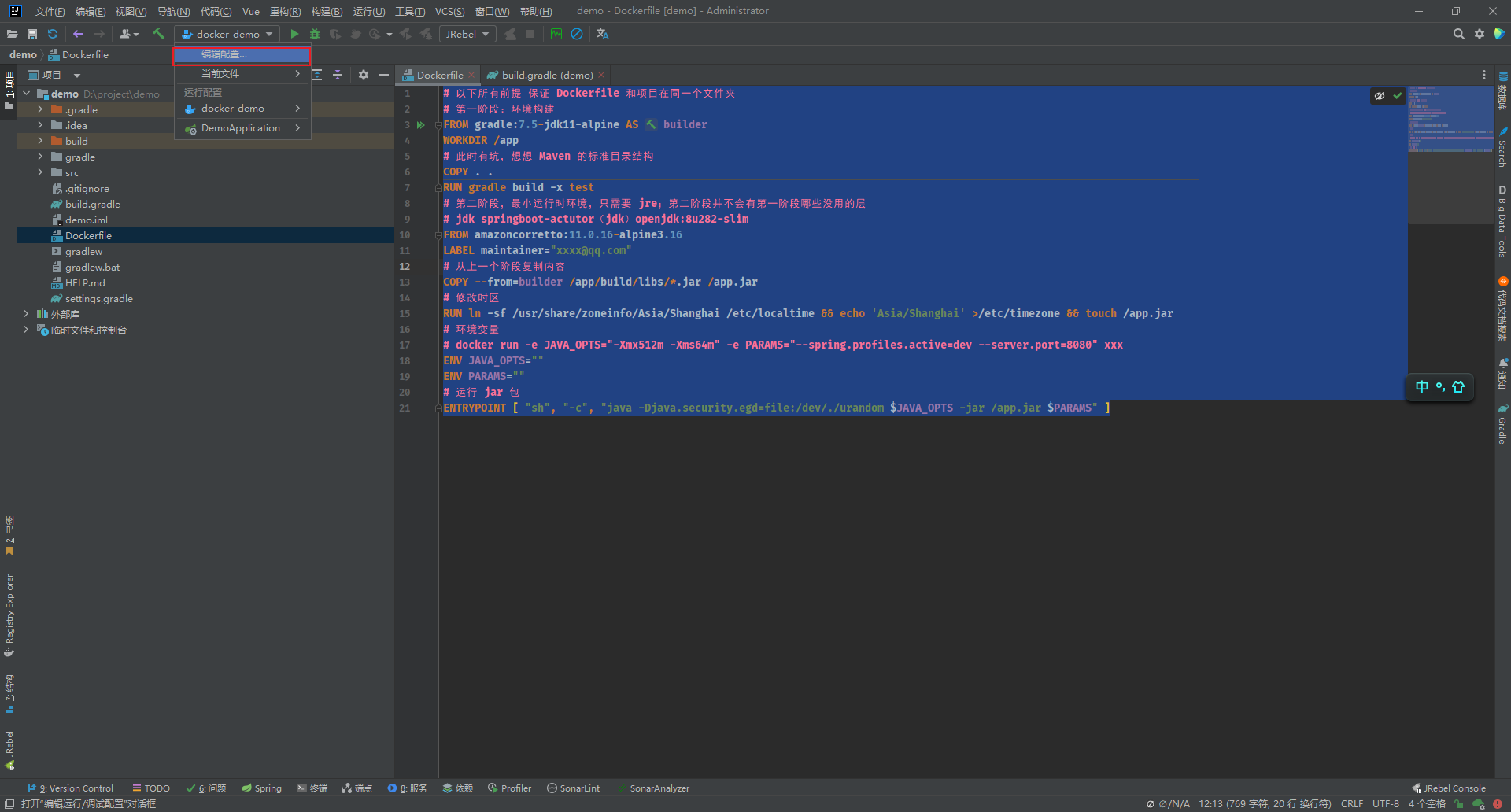Open IDE settings gear at top right
Screen dimensions: 1511x812
click(1480, 34)
